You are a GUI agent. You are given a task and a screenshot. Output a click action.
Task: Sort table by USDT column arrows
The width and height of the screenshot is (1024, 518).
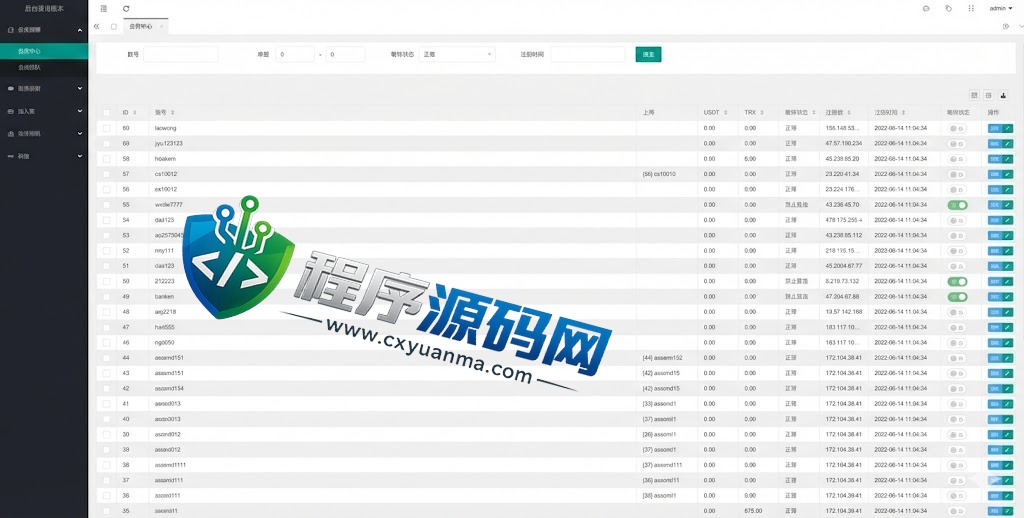coord(726,113)
